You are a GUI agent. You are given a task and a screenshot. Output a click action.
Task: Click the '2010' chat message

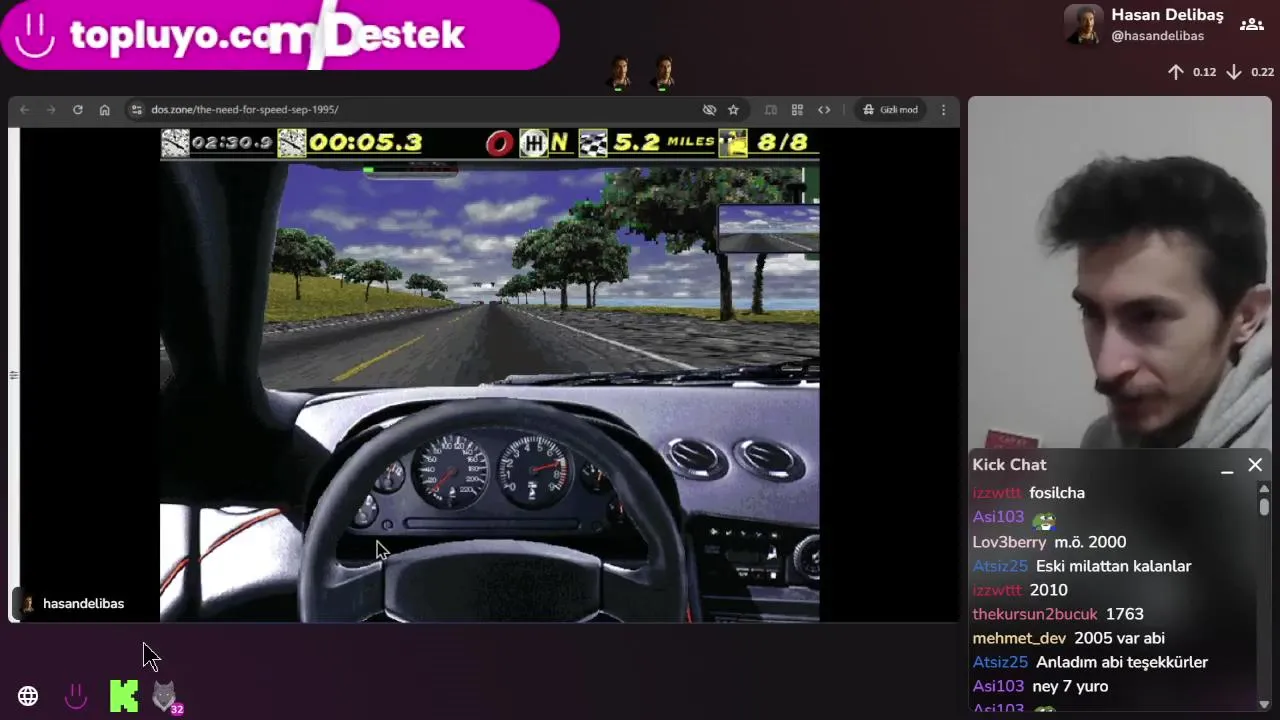(x=1048, y=590)
